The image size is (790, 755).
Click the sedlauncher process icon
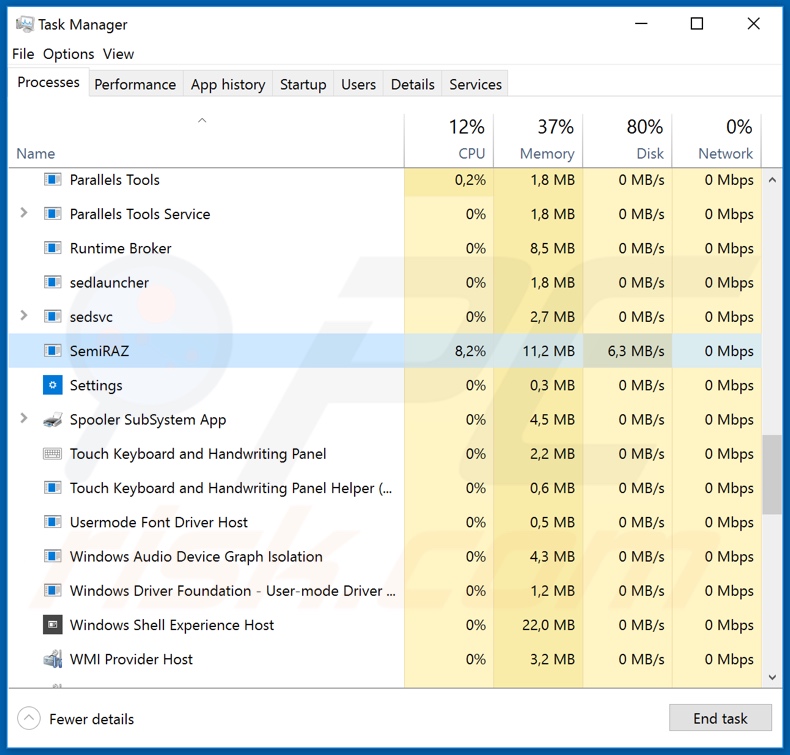coord(52,282)
